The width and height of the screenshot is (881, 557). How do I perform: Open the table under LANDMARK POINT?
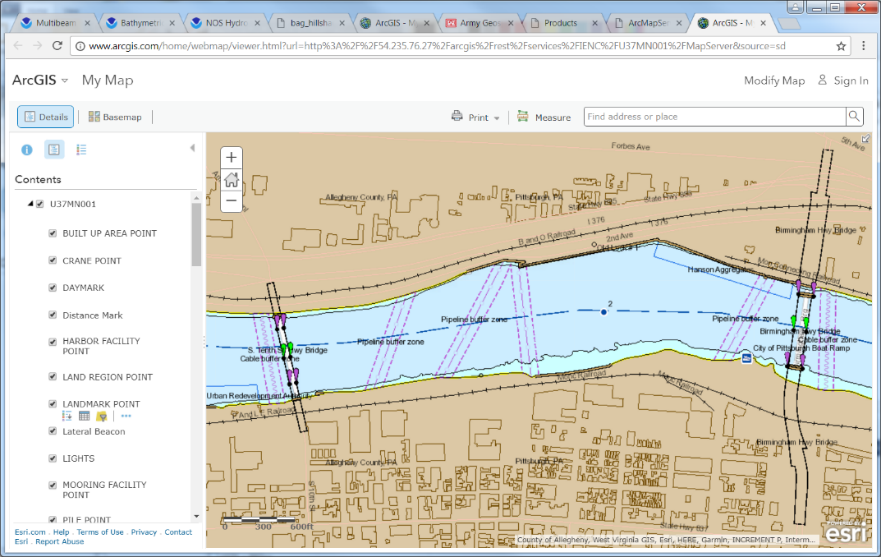coord(84,416)
